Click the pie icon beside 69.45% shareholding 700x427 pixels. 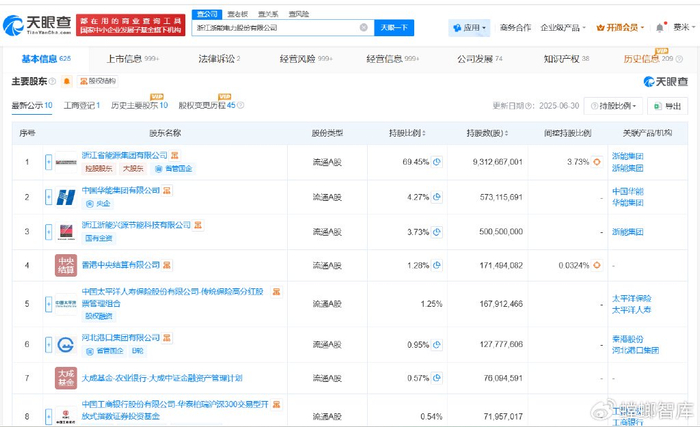[x=436, y=160]
